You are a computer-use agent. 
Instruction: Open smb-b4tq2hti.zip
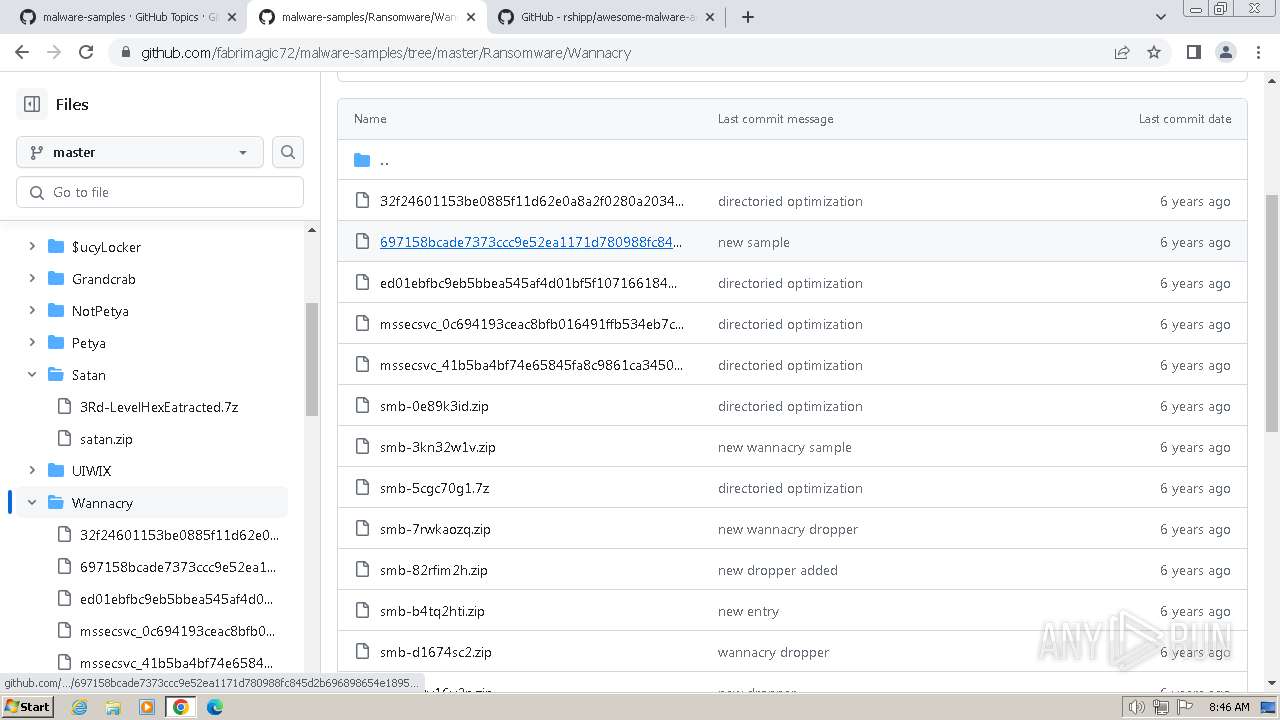(432, 611)
